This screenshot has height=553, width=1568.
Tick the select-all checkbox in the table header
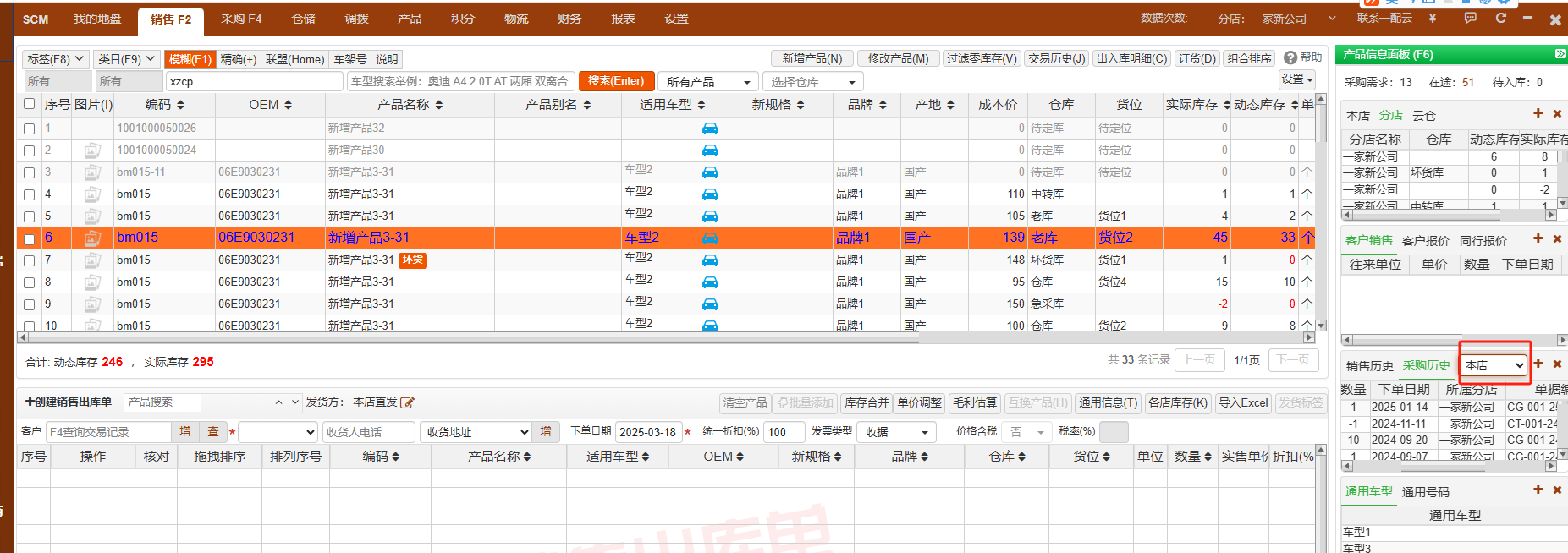click(30, 104)
